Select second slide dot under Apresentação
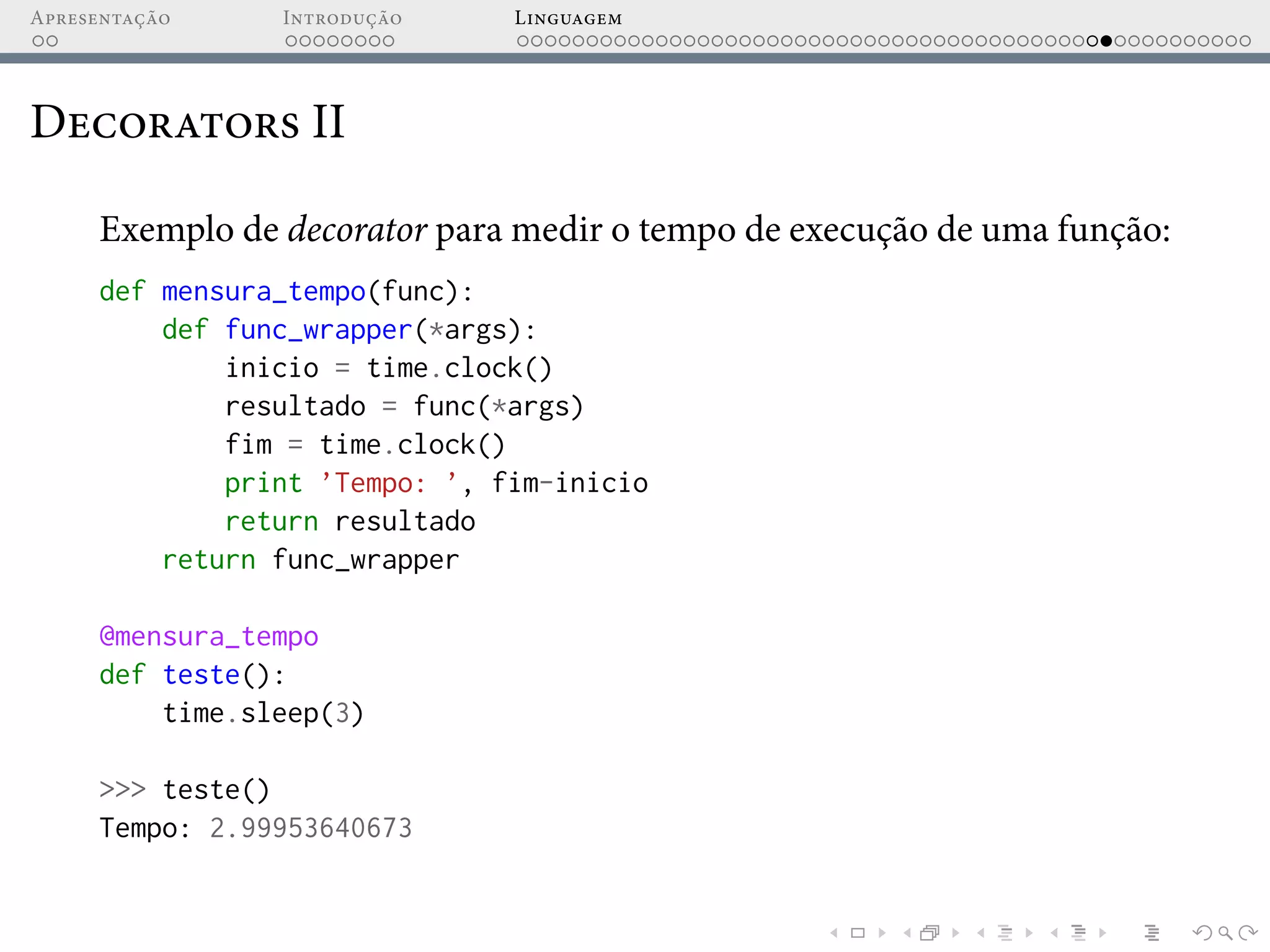Image resolution: width=1270 pixels, height=952 pixels. coord(52,41)
